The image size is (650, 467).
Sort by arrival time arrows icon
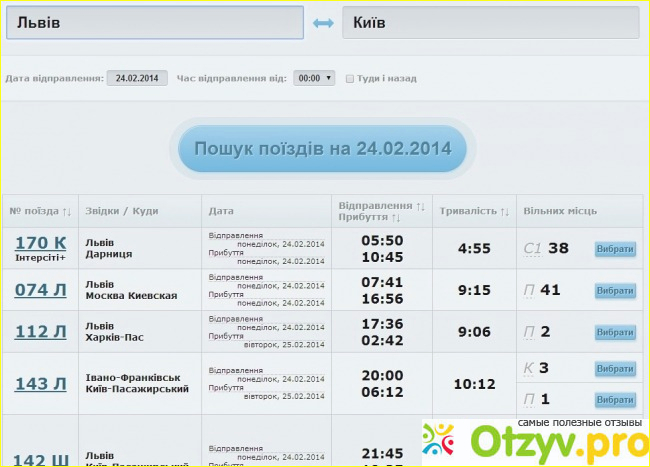pyautogui.click(x=395, y=218)
